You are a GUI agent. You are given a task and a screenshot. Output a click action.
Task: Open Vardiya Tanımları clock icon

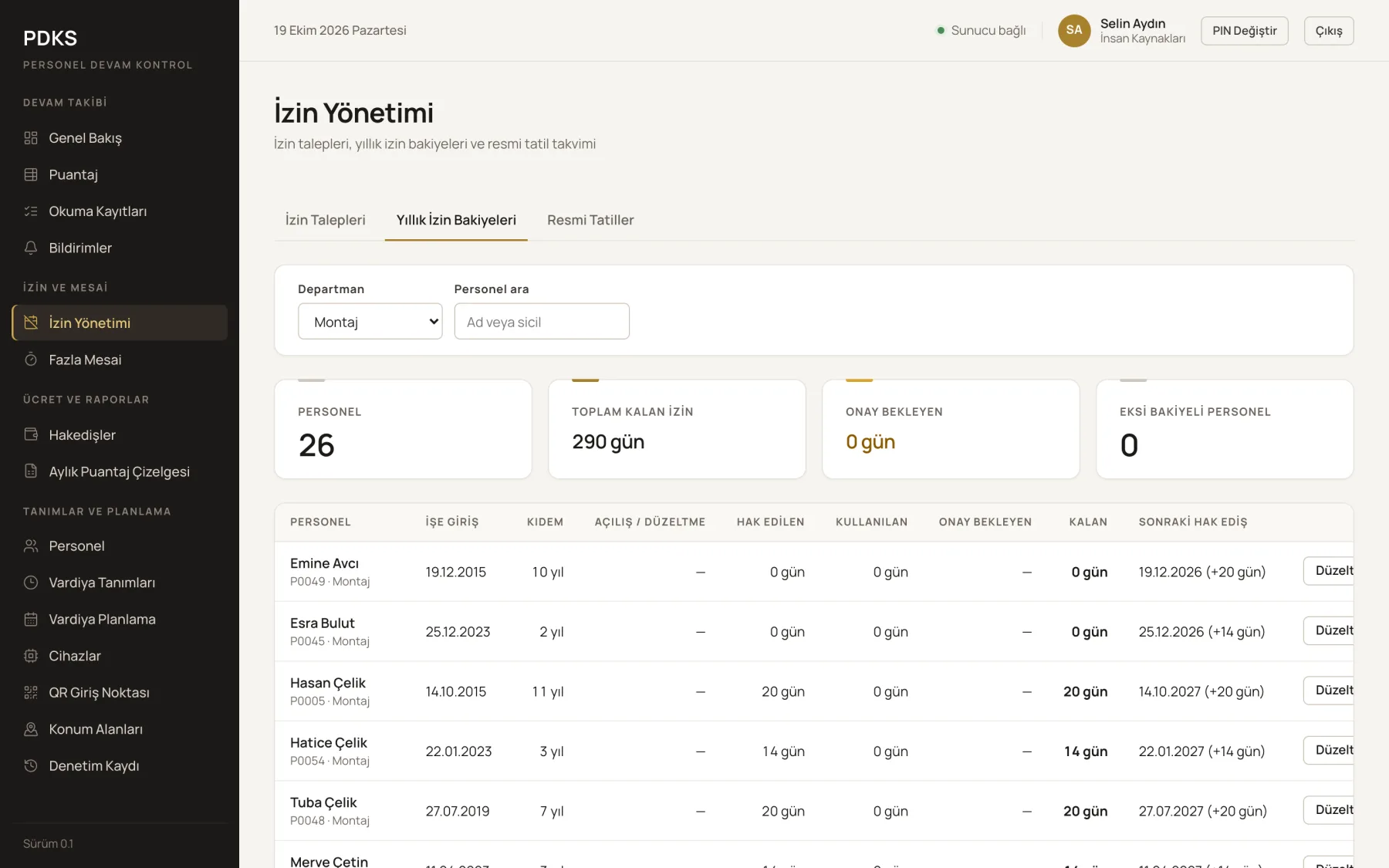pyautogui.click(x=31, y=583)
